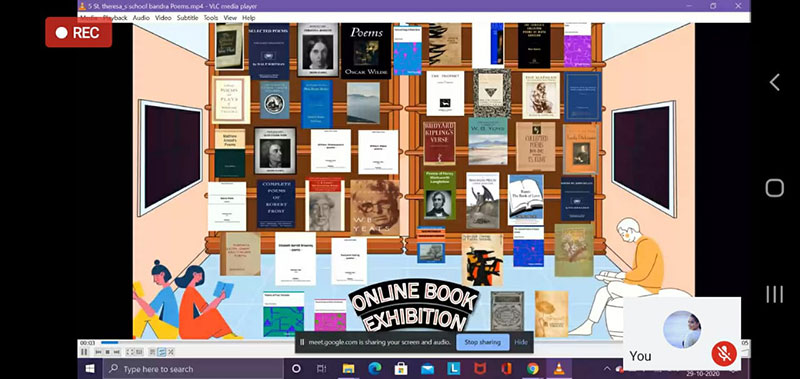Open the Video menu in VLC
The width and height of the screenshot is (800, 379).
[163, 18]
